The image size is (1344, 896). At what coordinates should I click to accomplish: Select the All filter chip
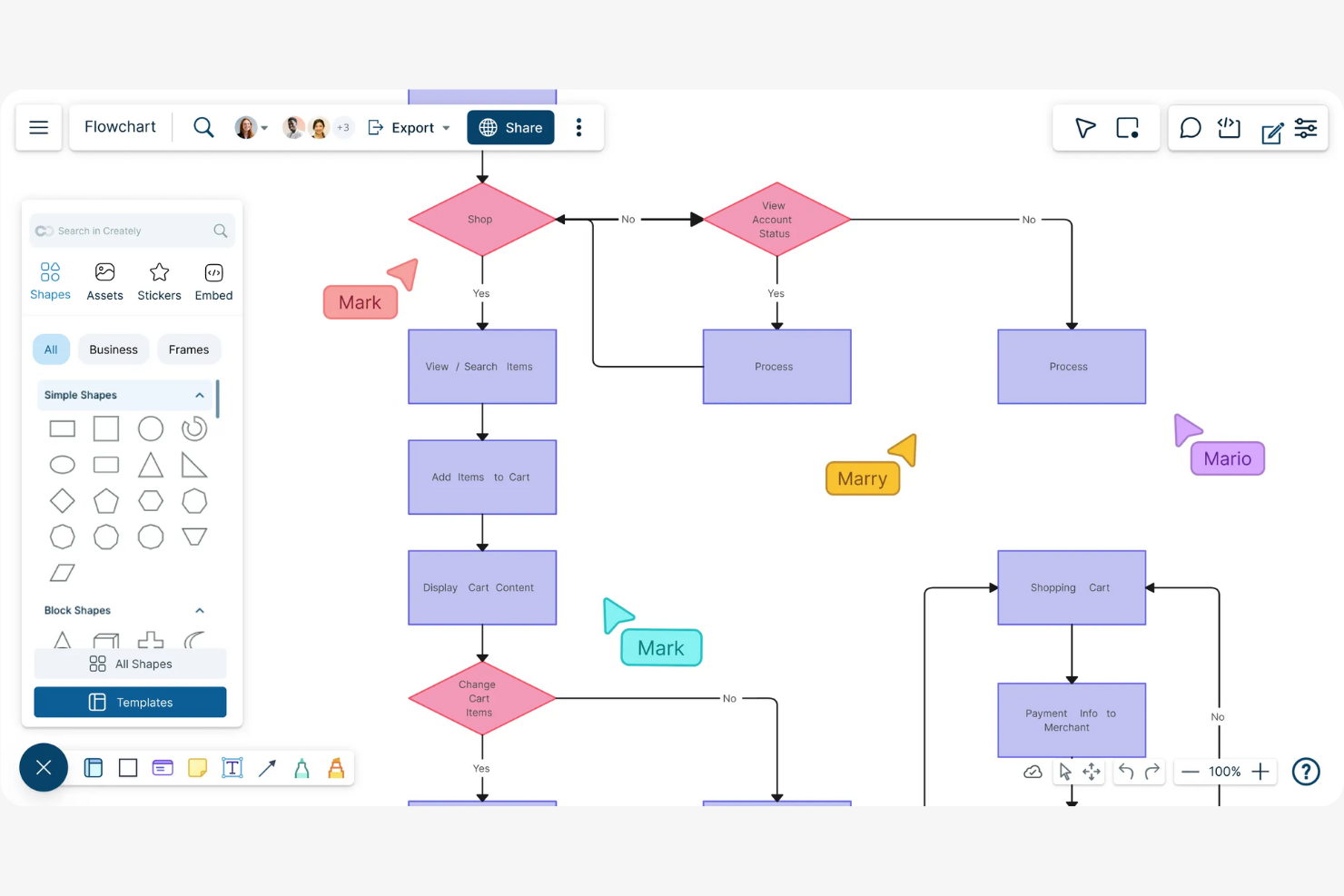(x=51, y=350)
